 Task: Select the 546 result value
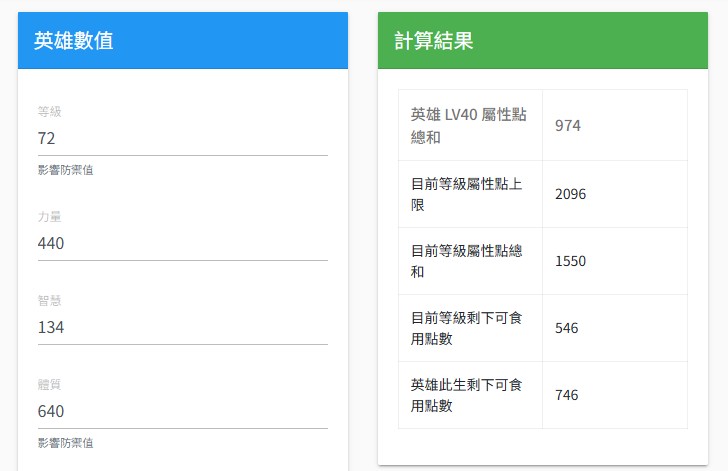click(567, 328)
